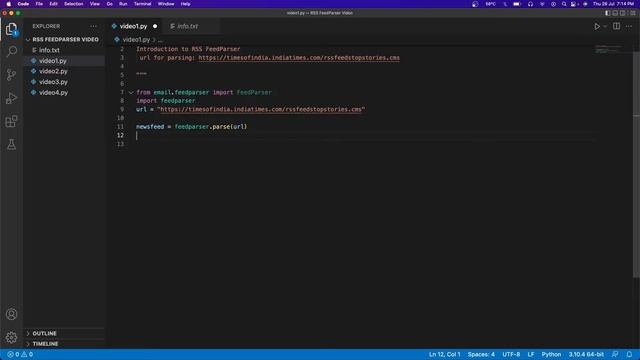The height and width of the screenshot is (360, 640).
Task: Open Spotlight search in menu bar
Action: (564, 4)
